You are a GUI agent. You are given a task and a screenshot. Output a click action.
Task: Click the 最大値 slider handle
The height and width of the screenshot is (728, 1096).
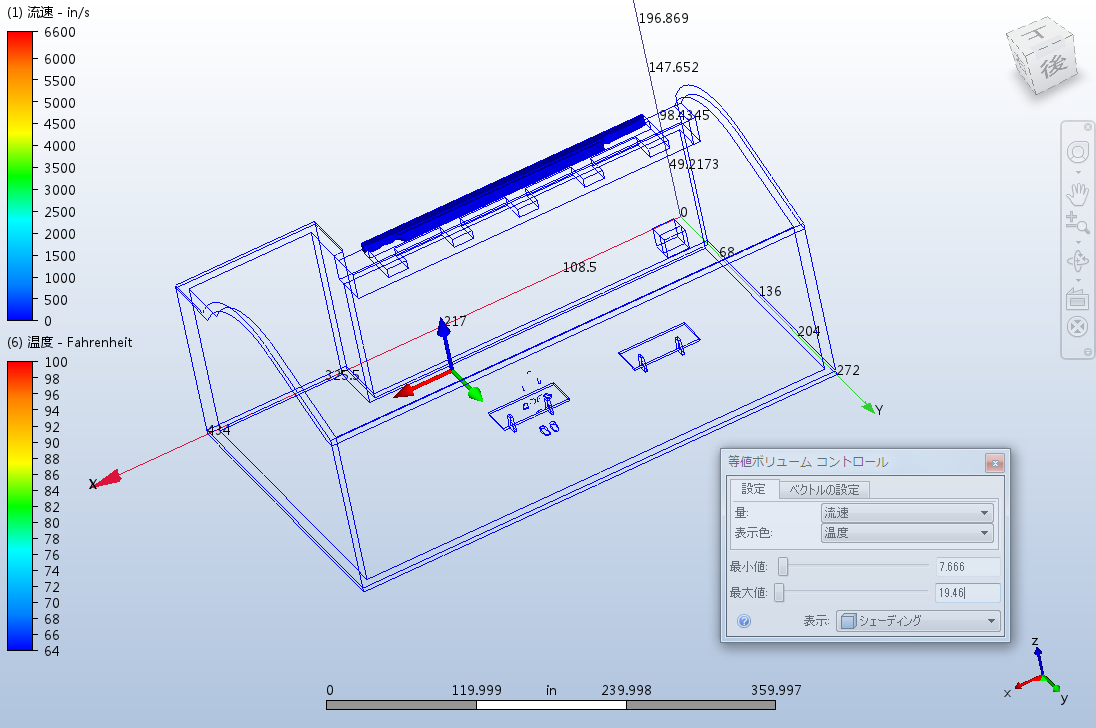point(779,593)
